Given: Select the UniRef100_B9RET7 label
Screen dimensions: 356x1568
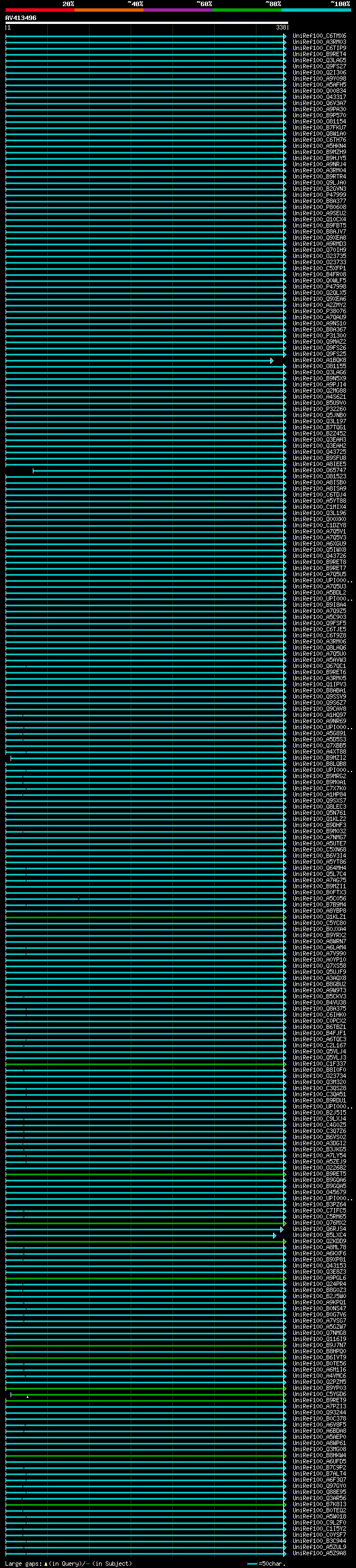Looking at the screenshot, I should coord(319,568).
